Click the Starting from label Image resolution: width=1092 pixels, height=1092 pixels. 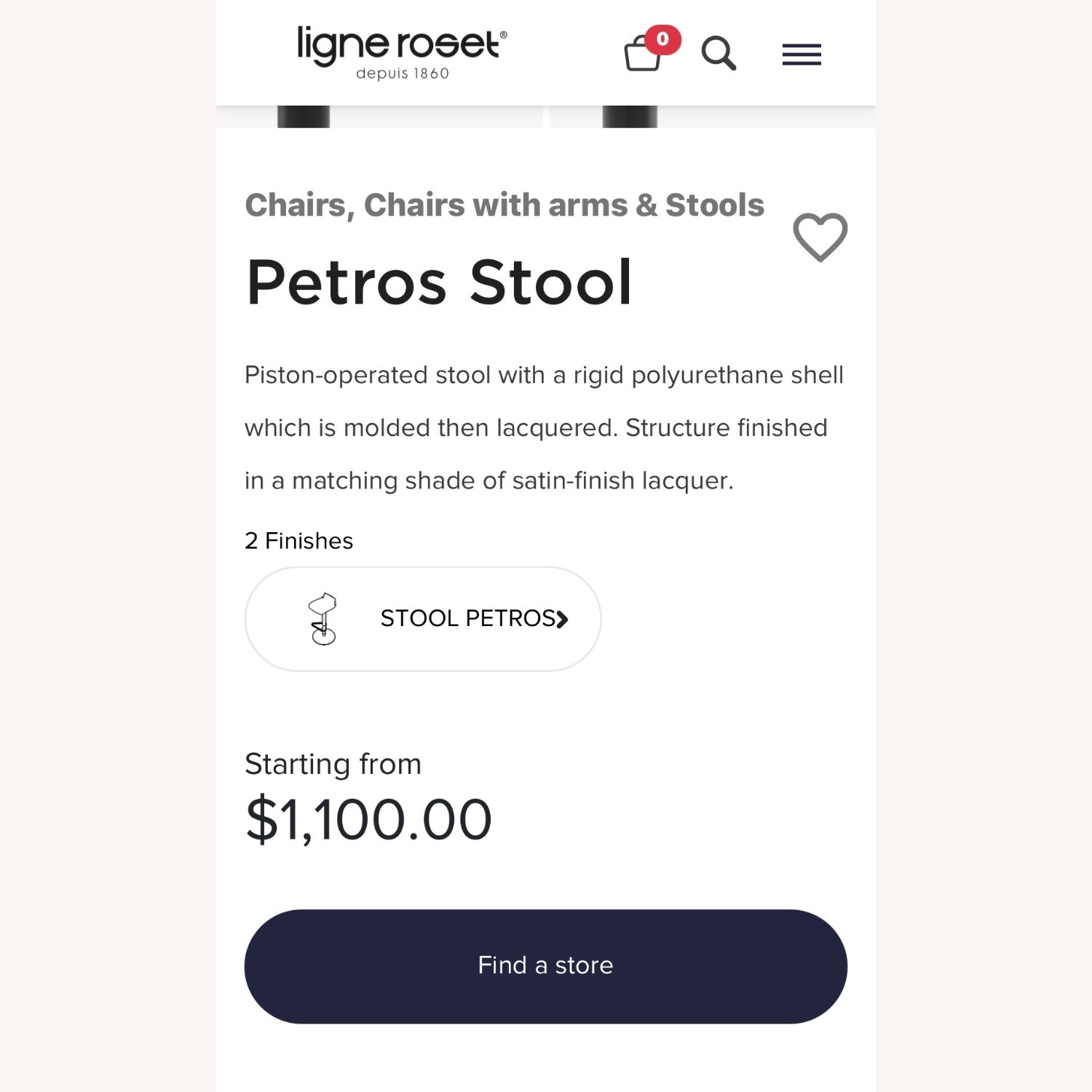pyautogui.click(x=333, y=764)
